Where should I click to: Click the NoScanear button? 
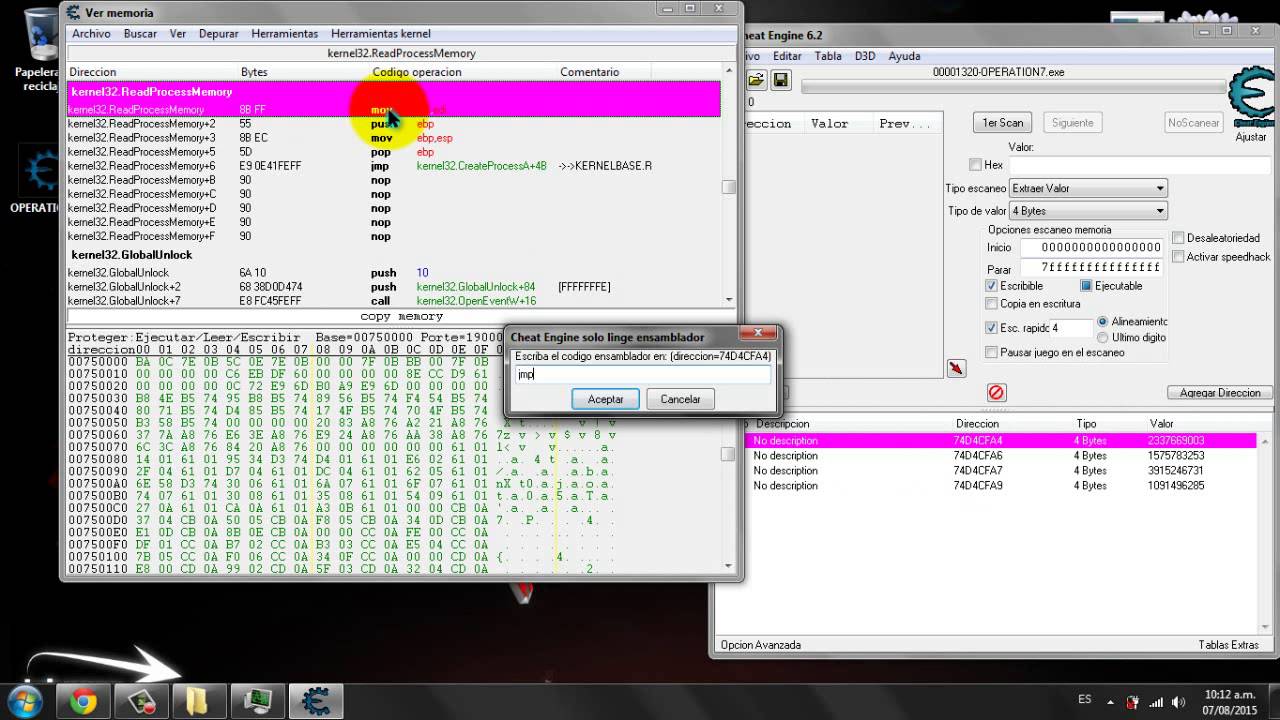1194,123
